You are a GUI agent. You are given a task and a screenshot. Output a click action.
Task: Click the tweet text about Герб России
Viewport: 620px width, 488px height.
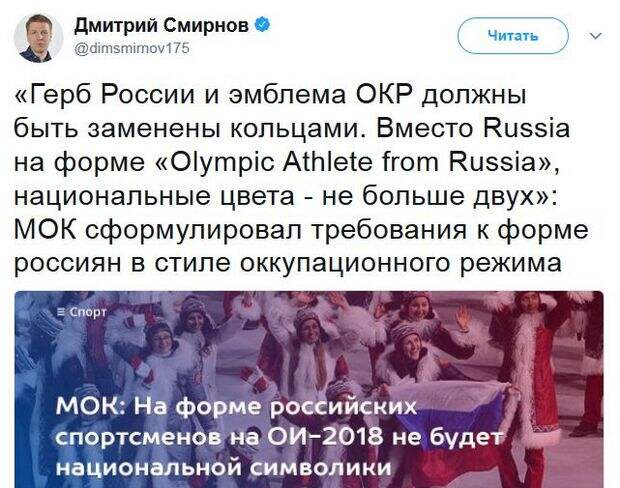[301, 179]
